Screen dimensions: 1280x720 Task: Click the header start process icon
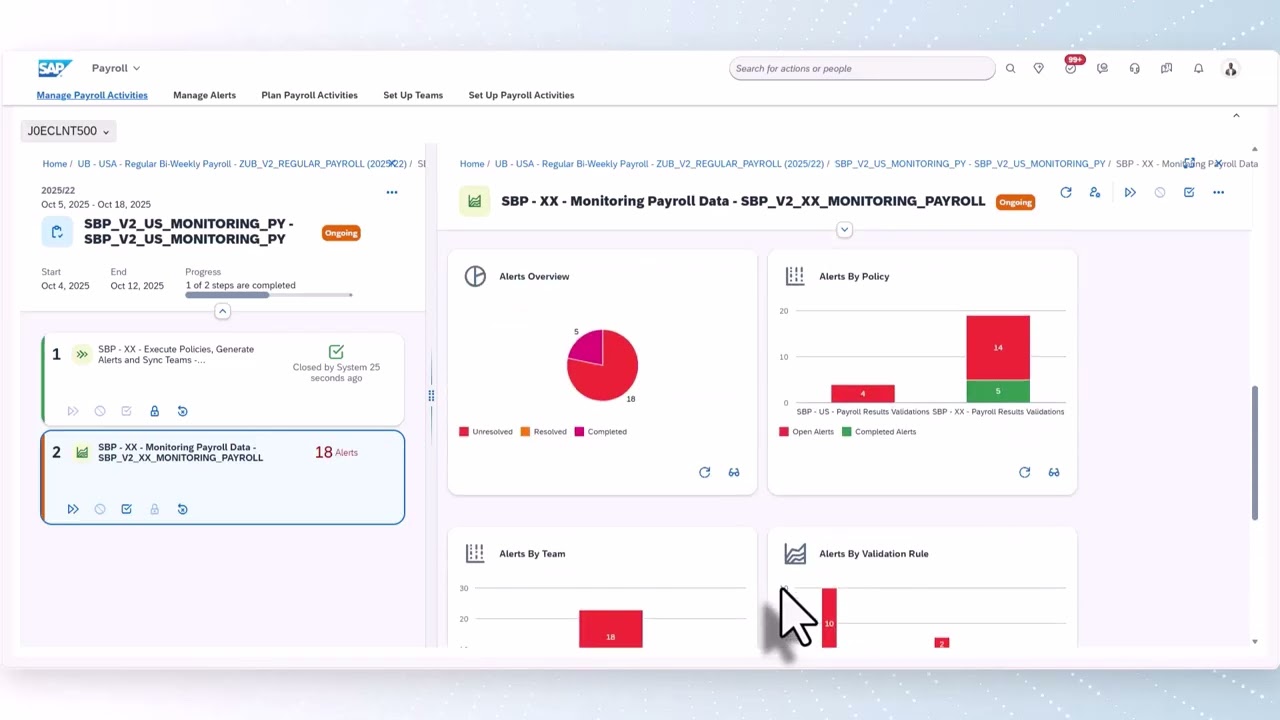click(x=1130, y=192)
